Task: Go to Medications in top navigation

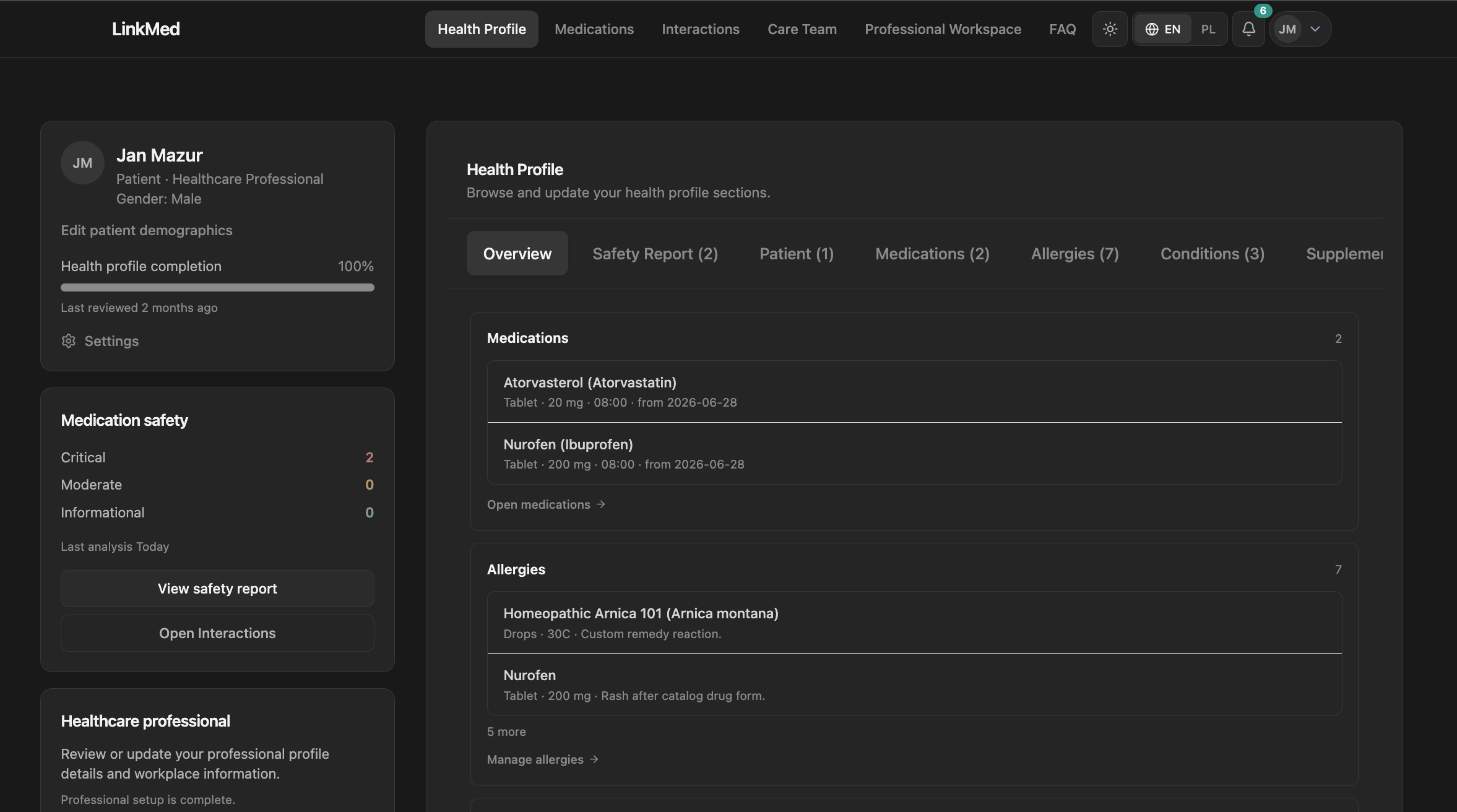Action: [594, 29]
